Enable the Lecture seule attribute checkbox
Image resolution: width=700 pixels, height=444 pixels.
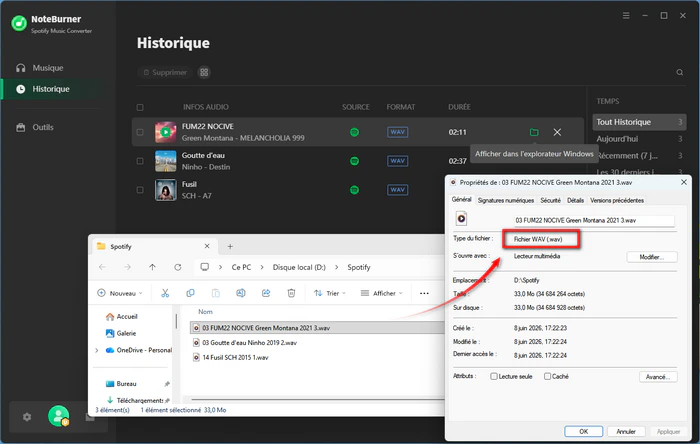[494, 376]
